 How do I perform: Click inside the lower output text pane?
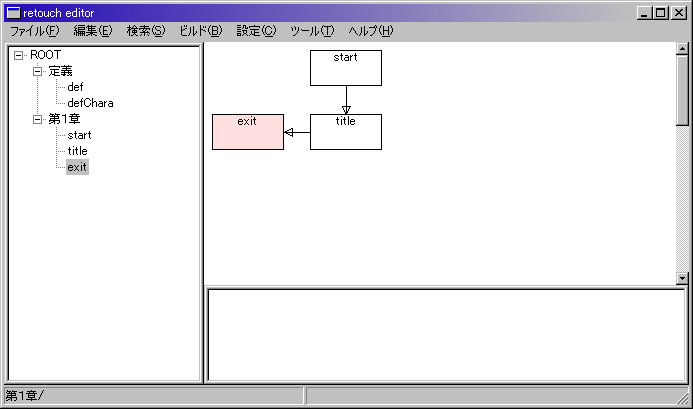(446, 335)
